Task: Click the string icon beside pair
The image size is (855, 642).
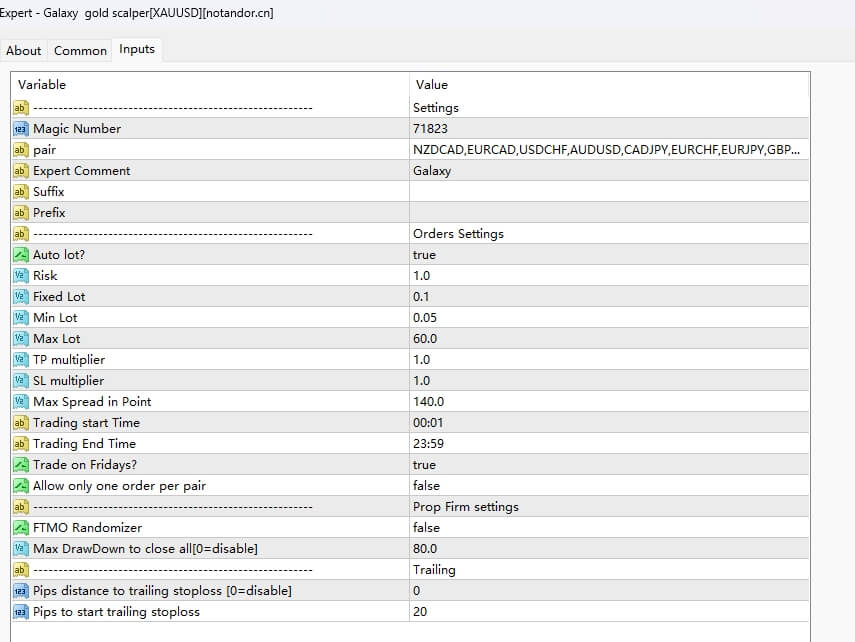Action: [x=20, y=150]
